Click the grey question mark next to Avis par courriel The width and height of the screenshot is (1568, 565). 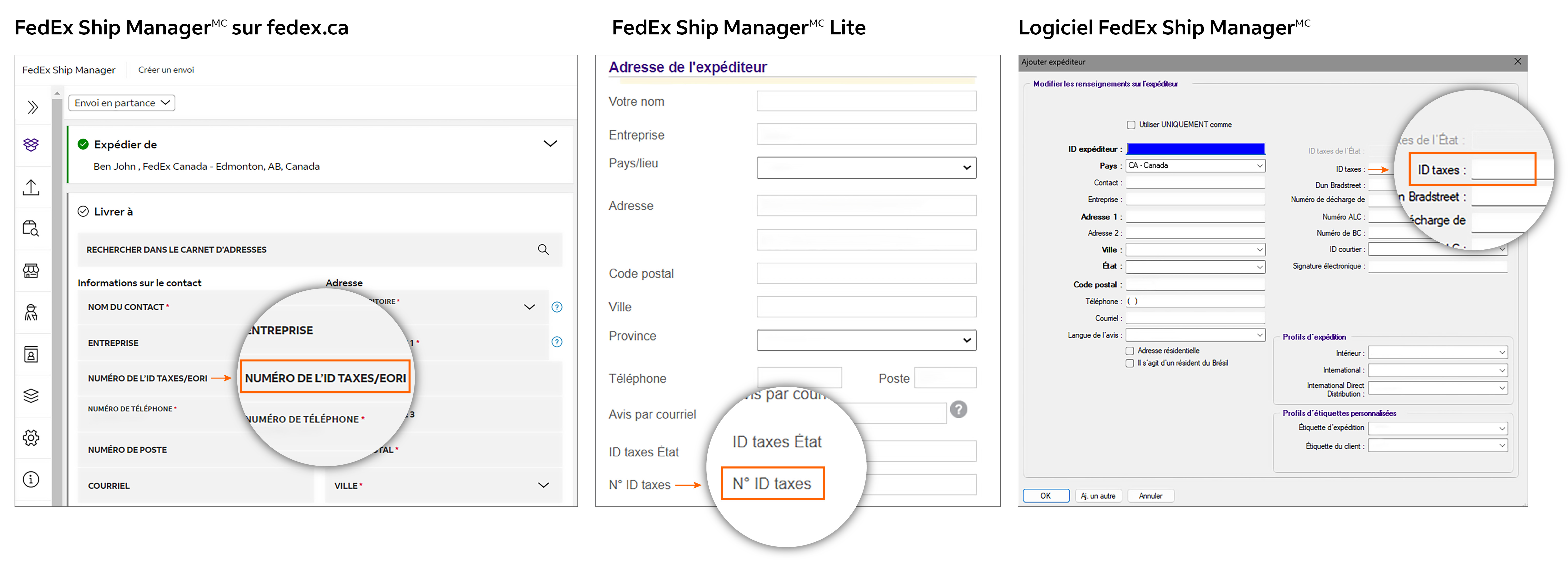click(959, 409)
